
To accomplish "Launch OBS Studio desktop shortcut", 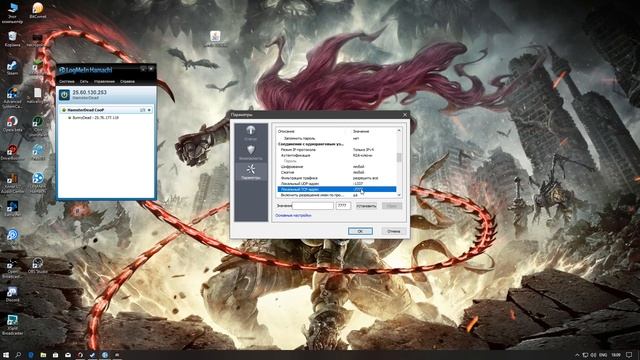I will pos(38,265).
